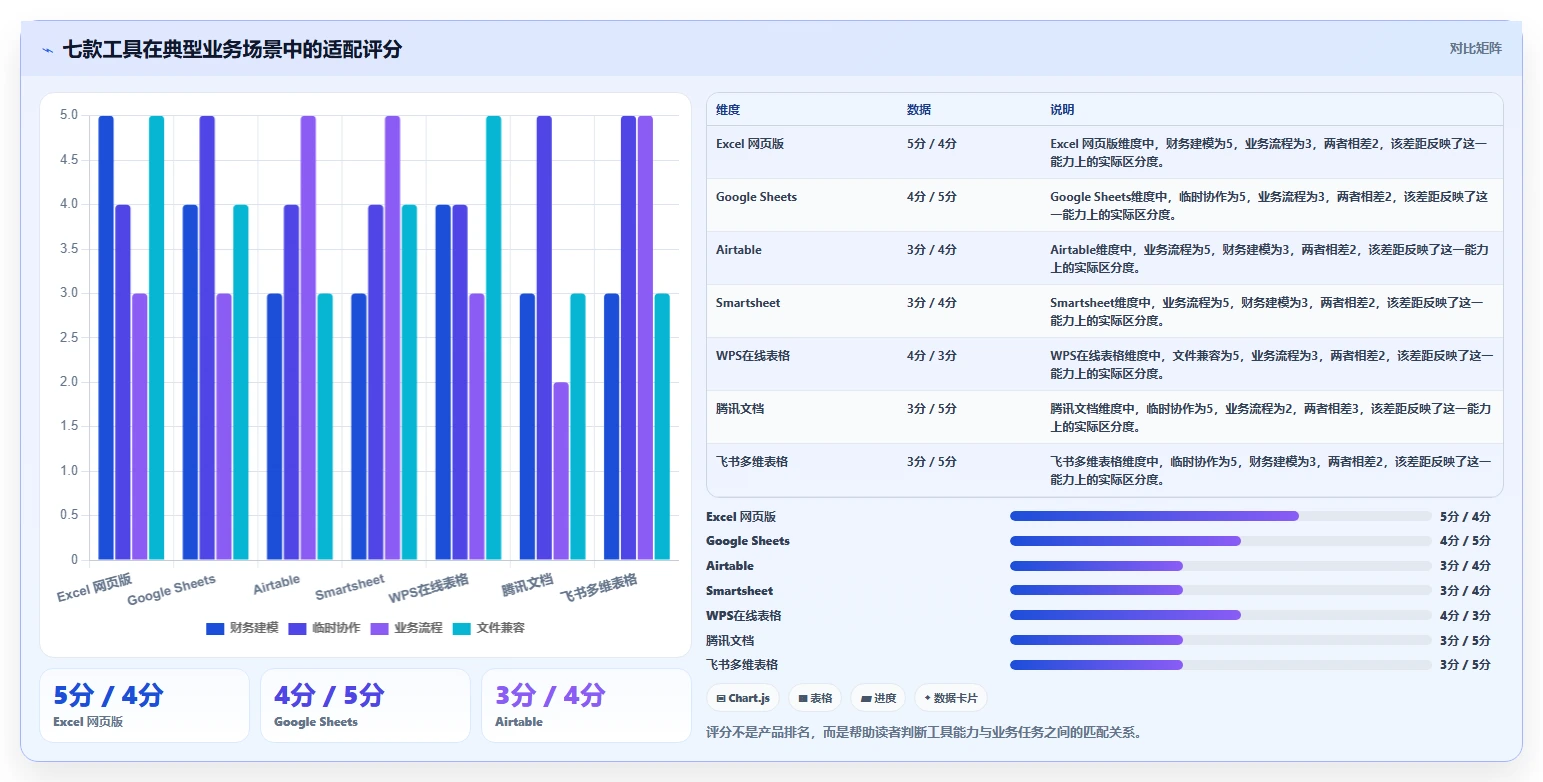Click the 七款工具在典型业务场景中的适配评分 title
The height and width of the screenshot is (782, 1543).
[232, 49]
